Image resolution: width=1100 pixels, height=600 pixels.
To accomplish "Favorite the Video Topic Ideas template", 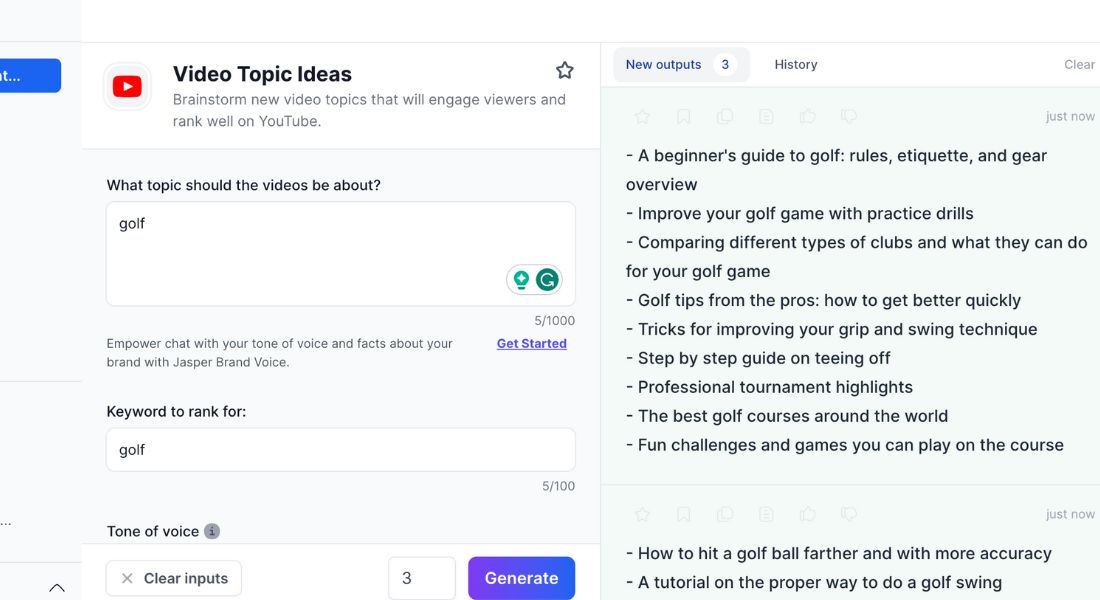I will point(564,70).
